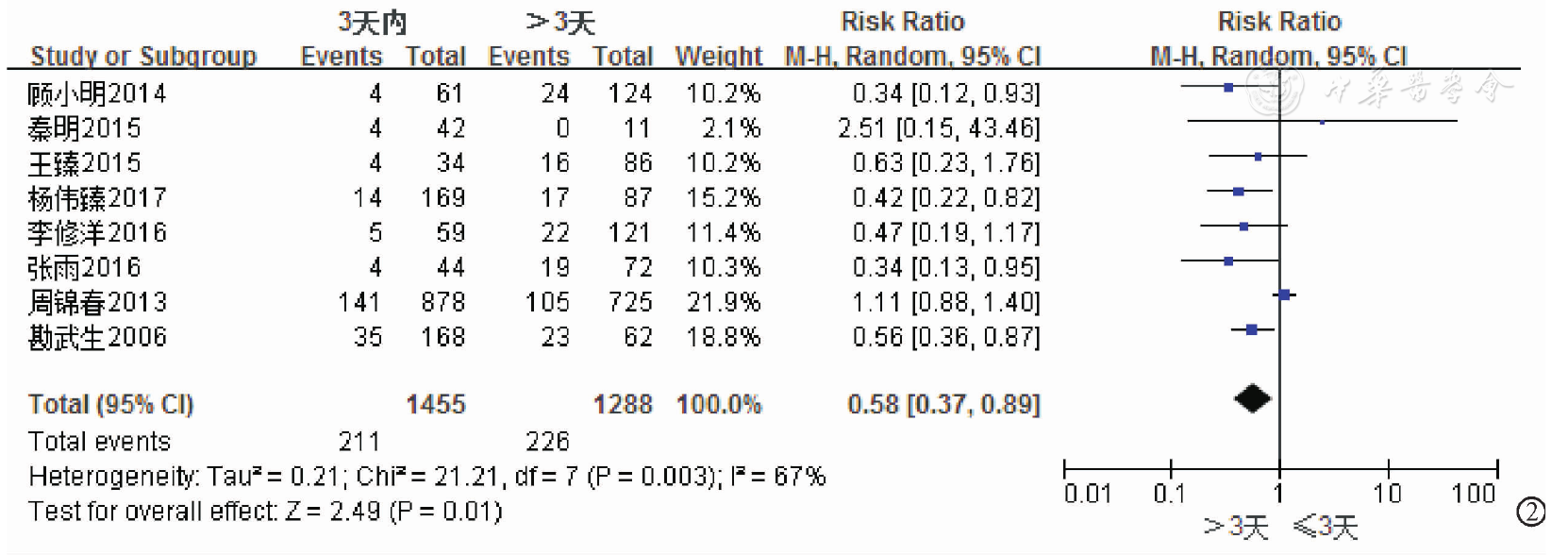1568x555 pixels.
Task: Click the blue square marker for 勘武生2006
Action: (x=1251, y=329)
